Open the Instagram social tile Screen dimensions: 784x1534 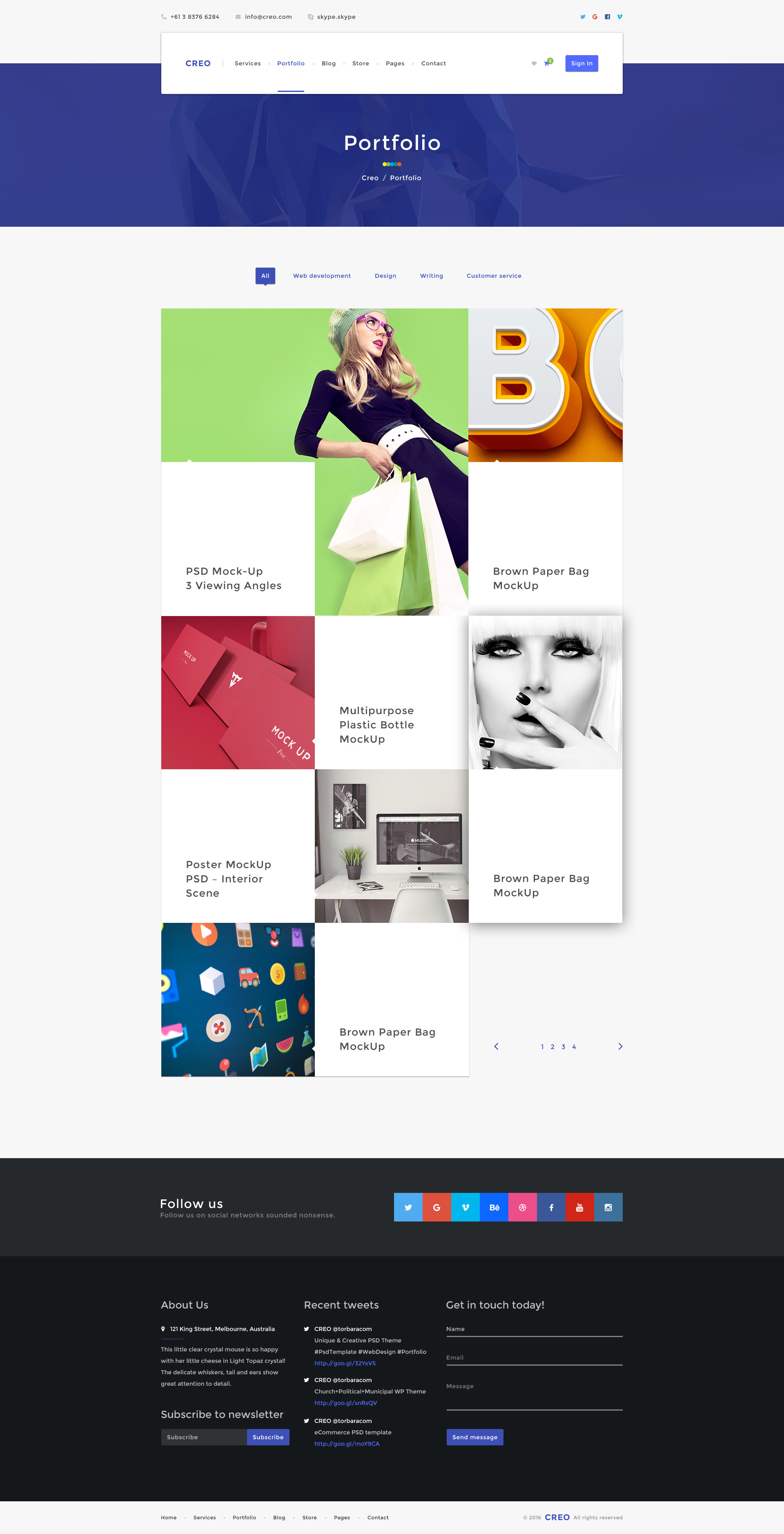(x=608, y=1207)
